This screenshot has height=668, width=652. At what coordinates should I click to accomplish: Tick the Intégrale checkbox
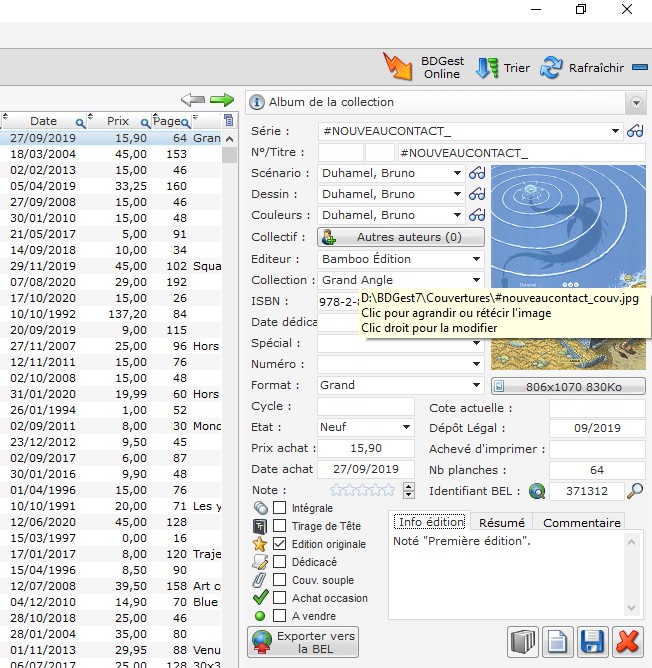[x=280, y=507]
